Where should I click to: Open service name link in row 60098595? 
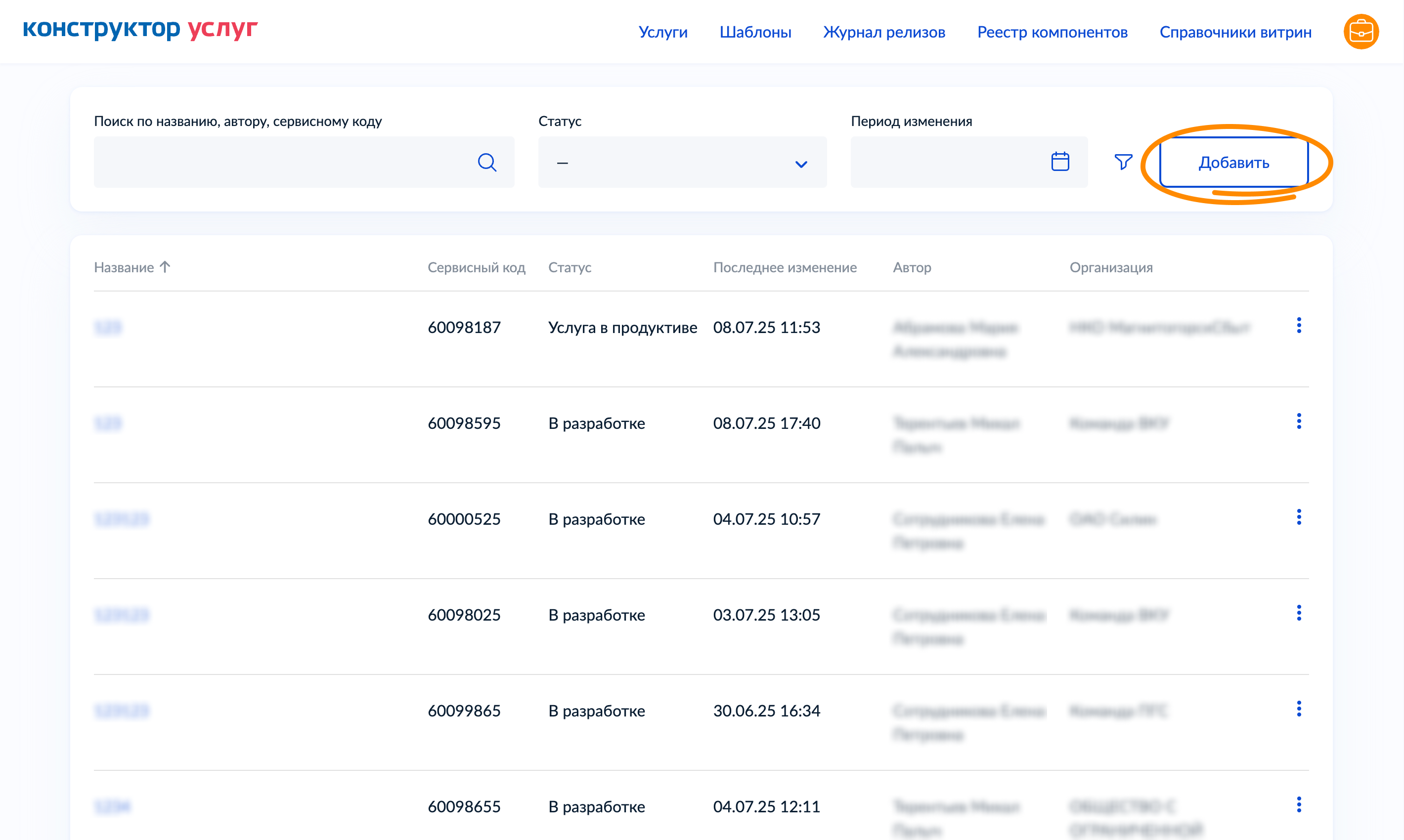click(108, 423)
